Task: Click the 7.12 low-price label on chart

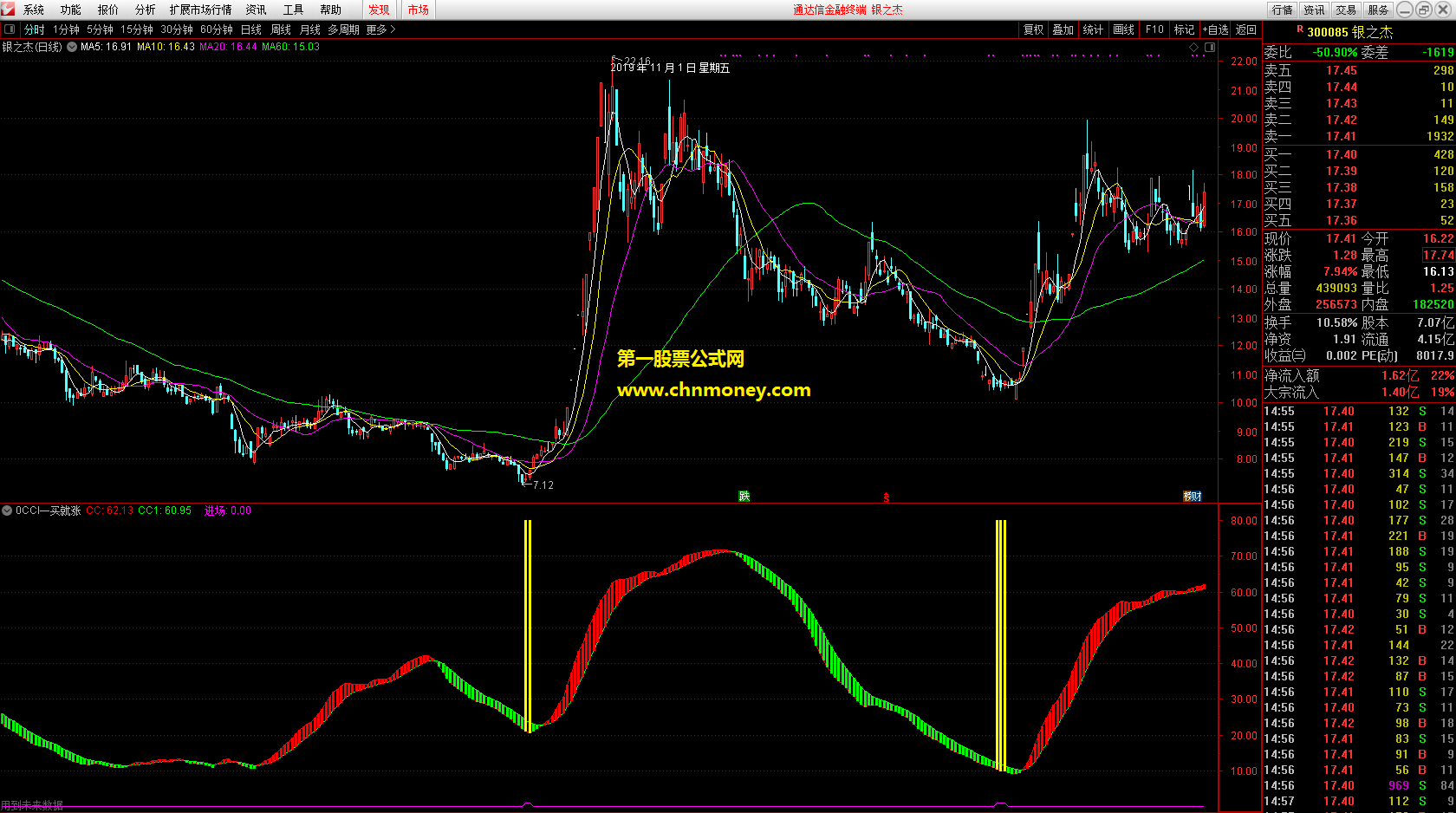Action: click(x=543, y=485)
